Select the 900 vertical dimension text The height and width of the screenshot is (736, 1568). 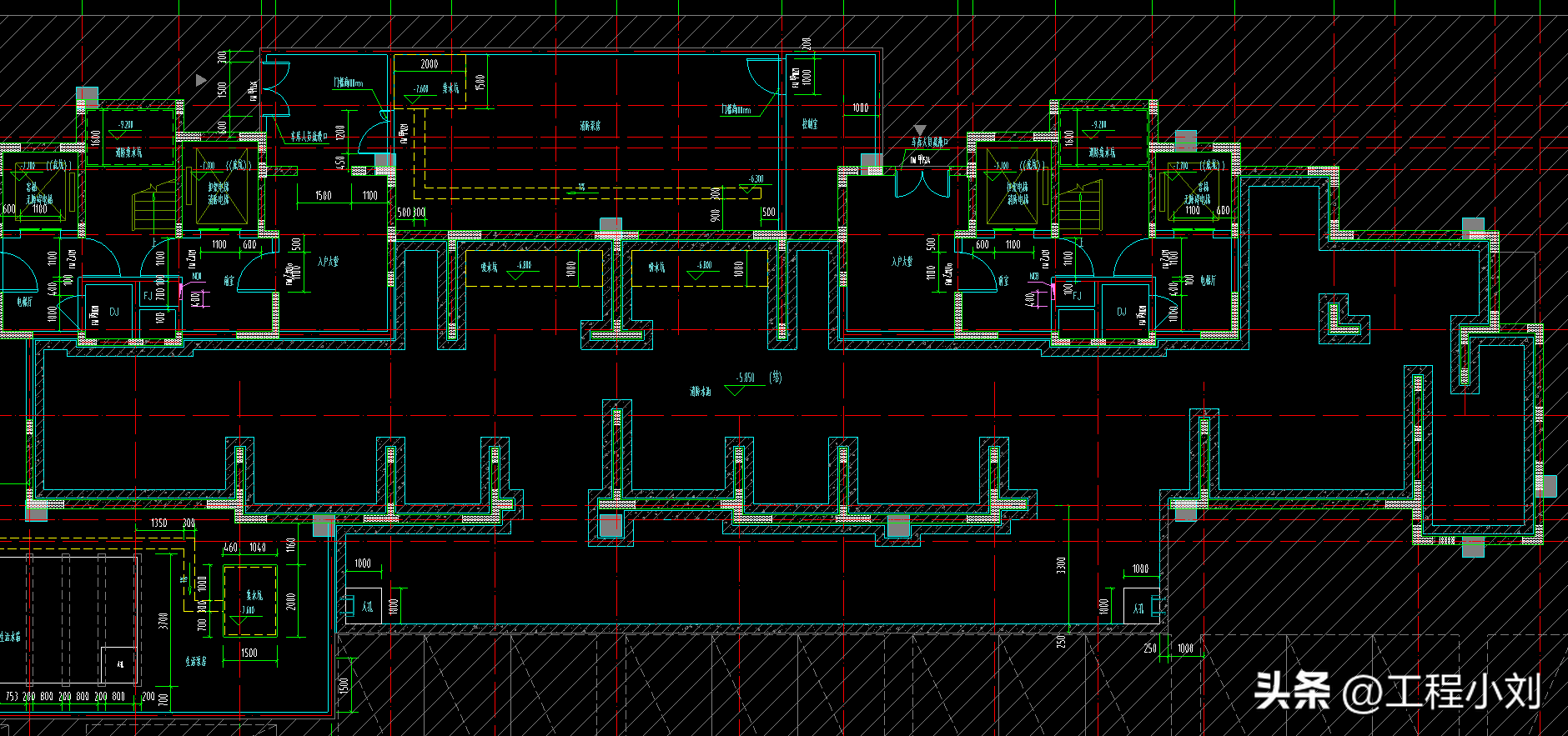pos(716,216)
